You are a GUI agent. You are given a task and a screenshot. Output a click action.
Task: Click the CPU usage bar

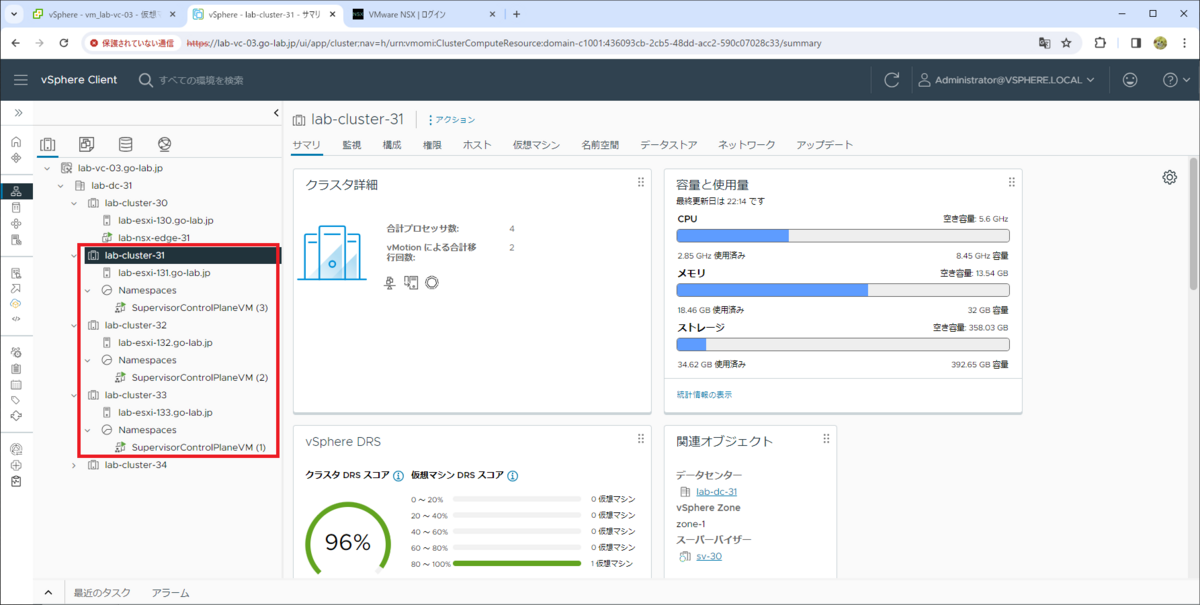pos(843,236)
